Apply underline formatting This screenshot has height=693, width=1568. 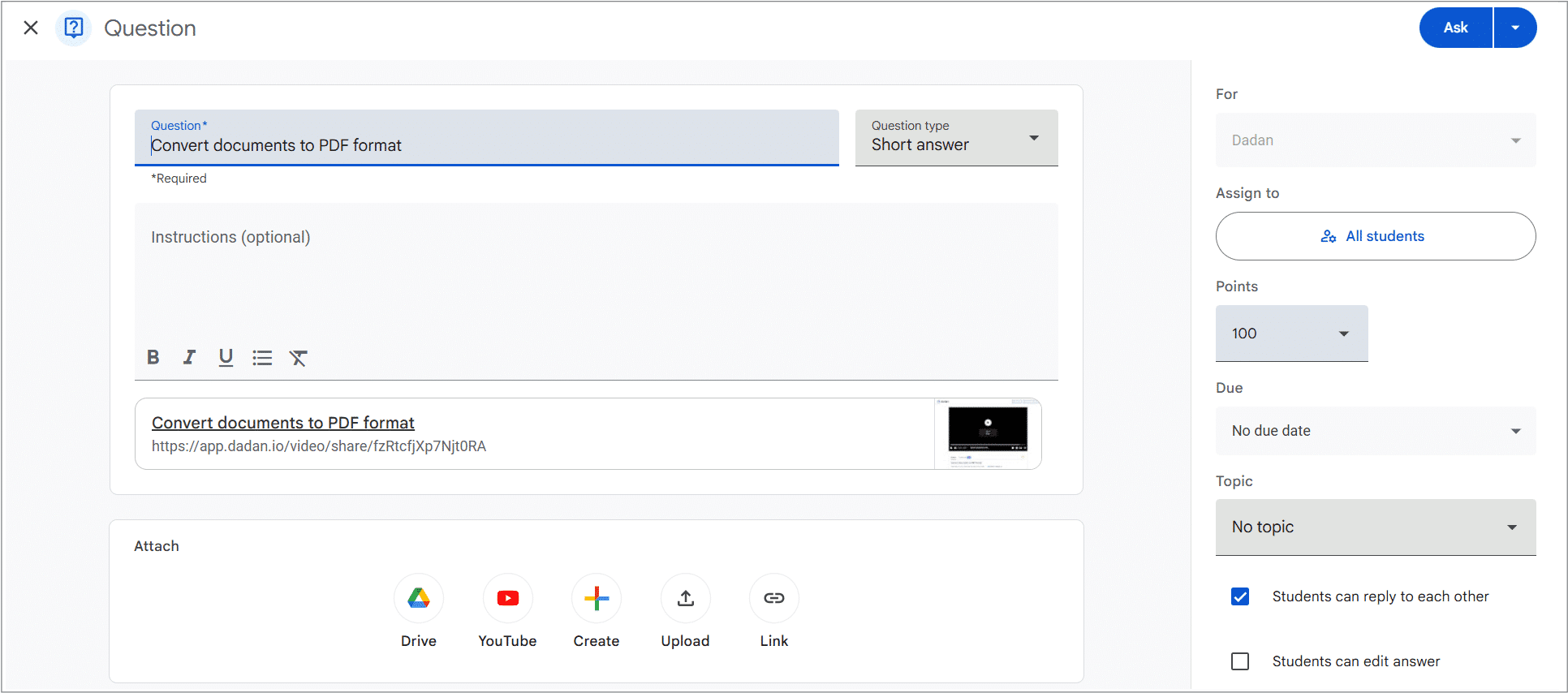point(226,357)
